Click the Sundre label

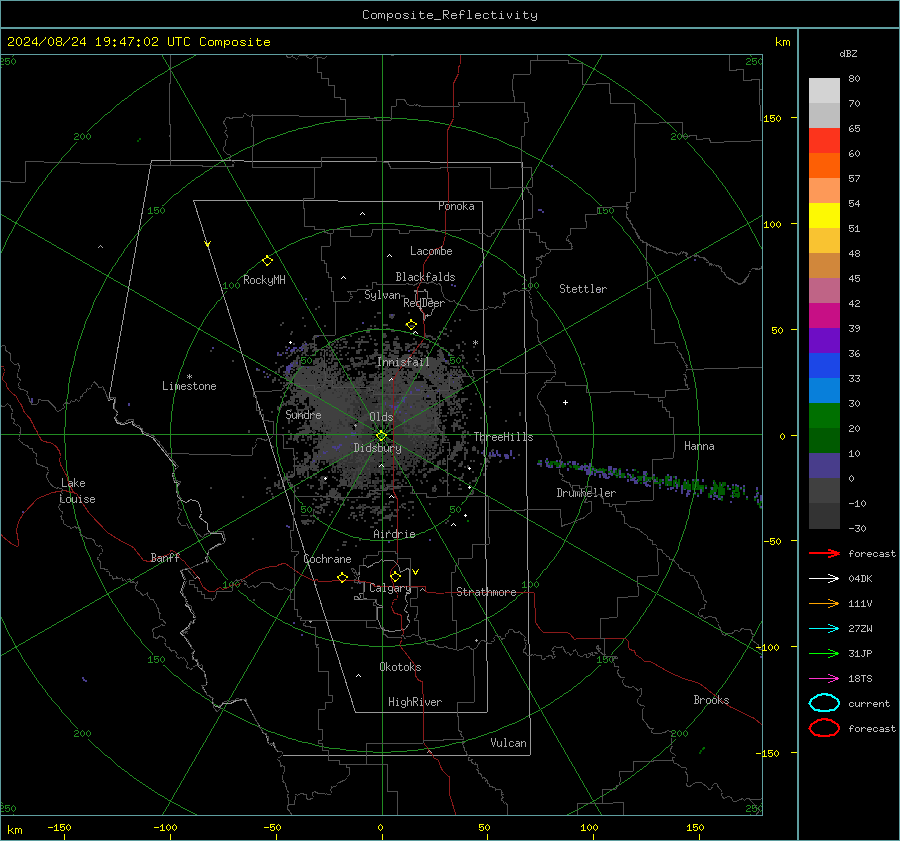click(303, 414)
